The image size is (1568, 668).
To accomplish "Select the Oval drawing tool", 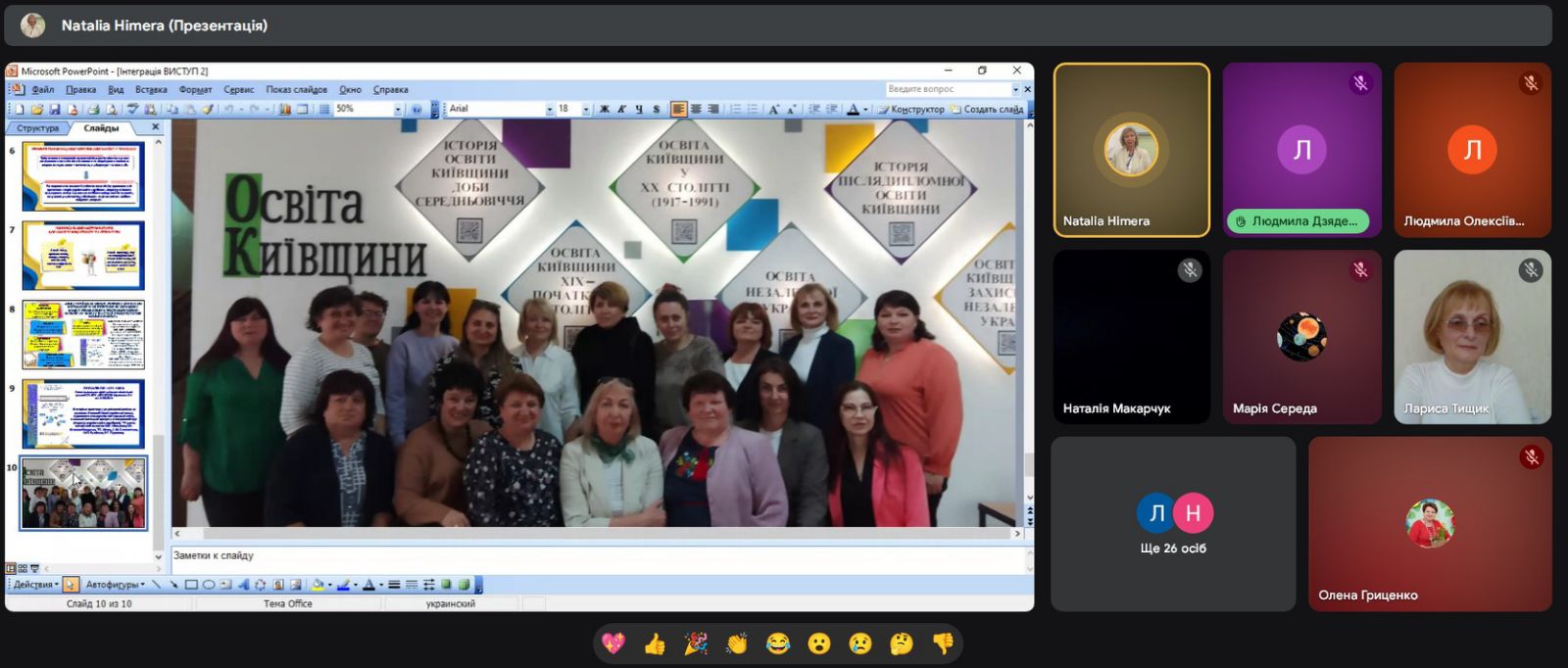I will (209, 585).
